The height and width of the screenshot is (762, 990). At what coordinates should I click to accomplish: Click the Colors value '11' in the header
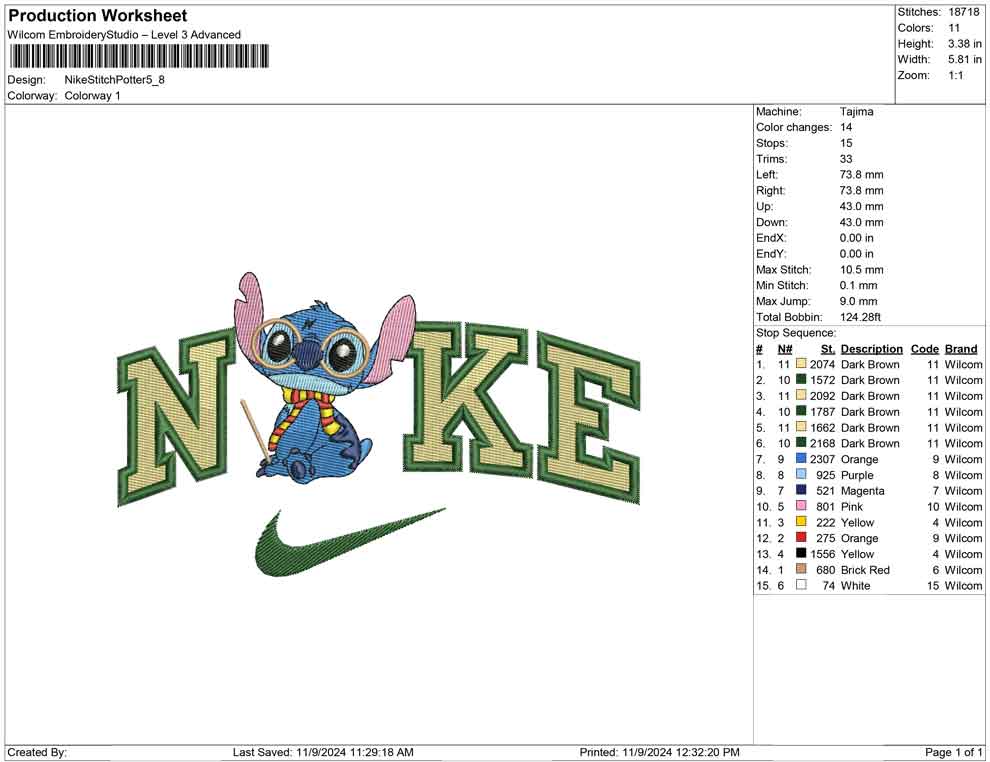tap(953, 28)
